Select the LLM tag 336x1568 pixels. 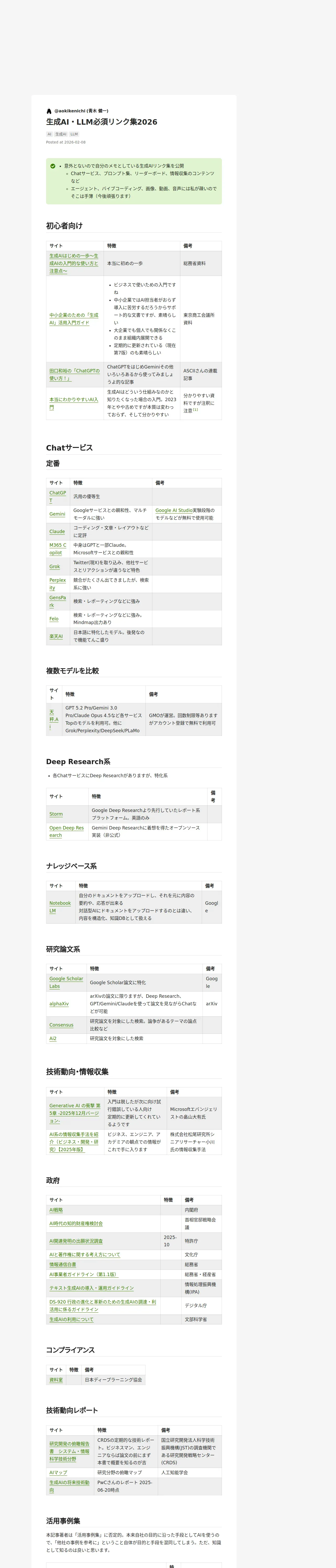74,134
